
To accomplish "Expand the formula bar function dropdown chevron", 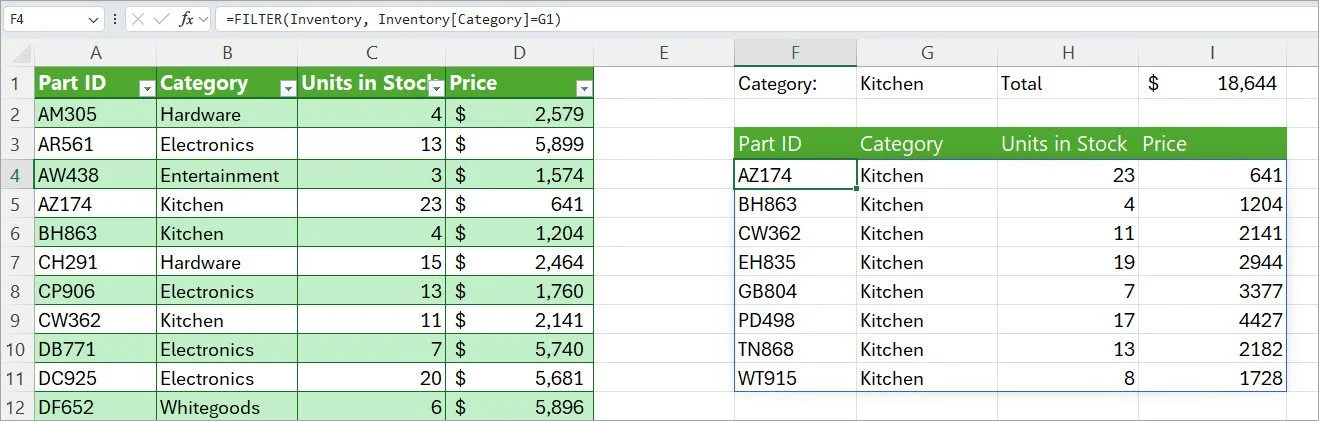I will [x=204, y=19].
